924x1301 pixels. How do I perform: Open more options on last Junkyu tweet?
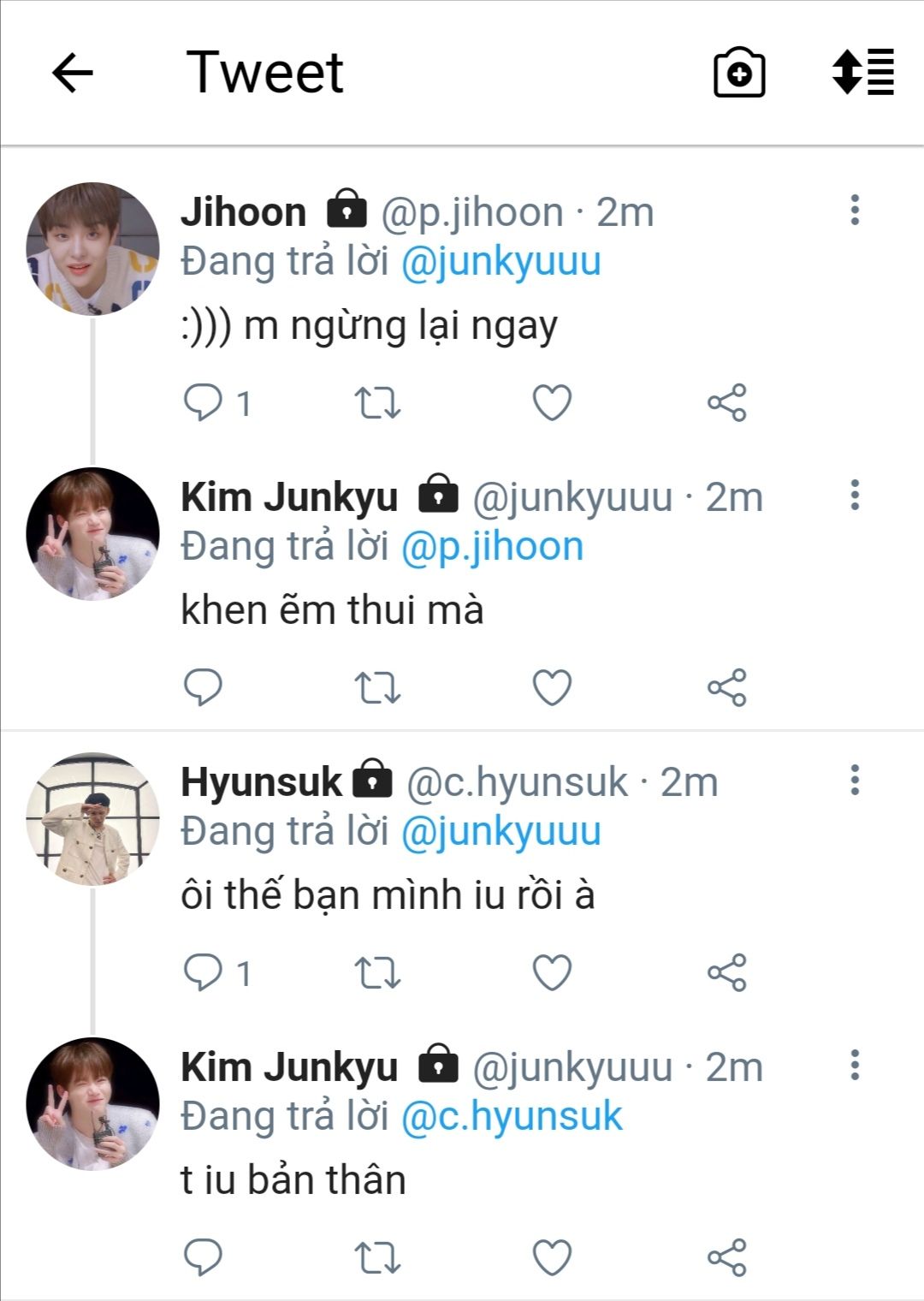pyautogui.click(x=854, y=1065)
